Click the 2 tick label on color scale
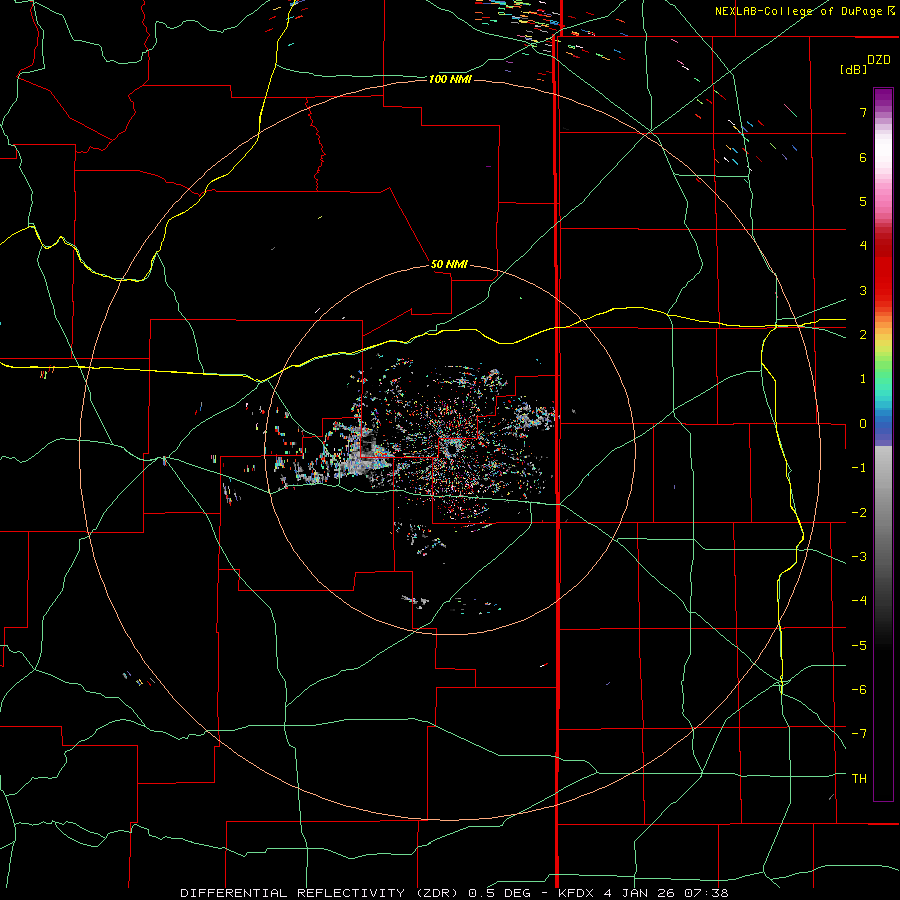This screenshot has width=900, height=900. coord(863,335)
